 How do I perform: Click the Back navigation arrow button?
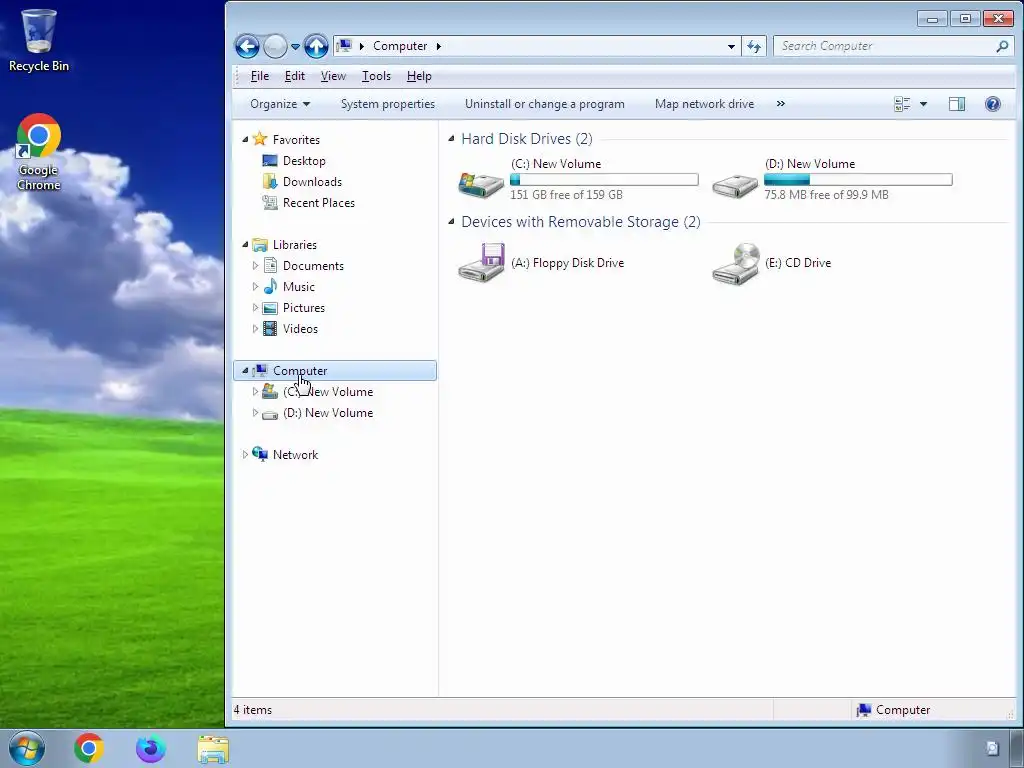click(x=247, y=46)
